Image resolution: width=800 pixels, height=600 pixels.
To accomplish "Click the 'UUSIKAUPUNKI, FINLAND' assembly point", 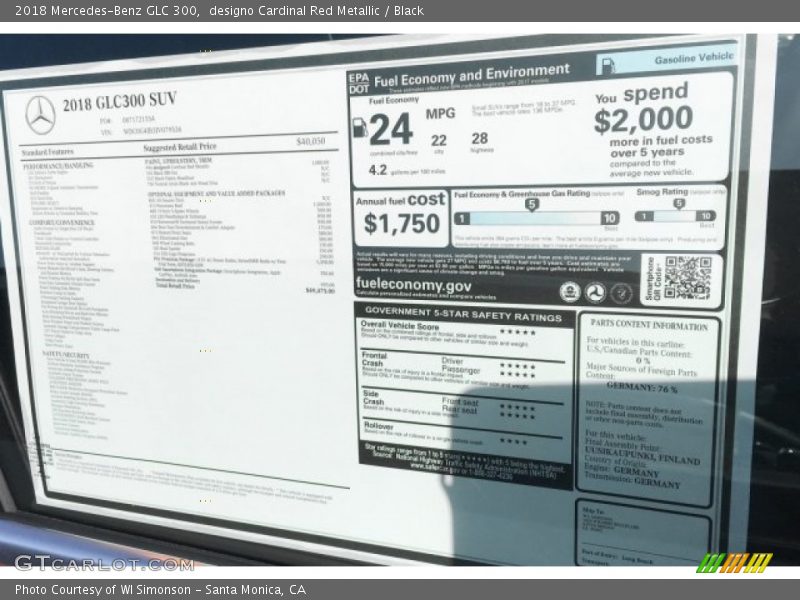I will tap(642, 455).
